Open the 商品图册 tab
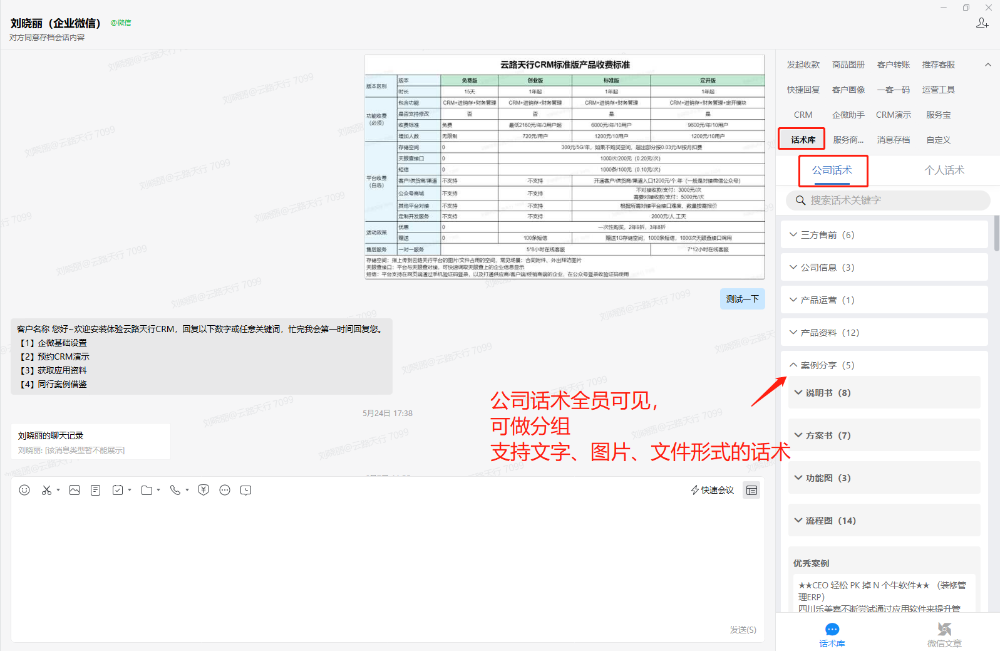The width and height of the screenshot is (1000, 651). coord(848,64)
